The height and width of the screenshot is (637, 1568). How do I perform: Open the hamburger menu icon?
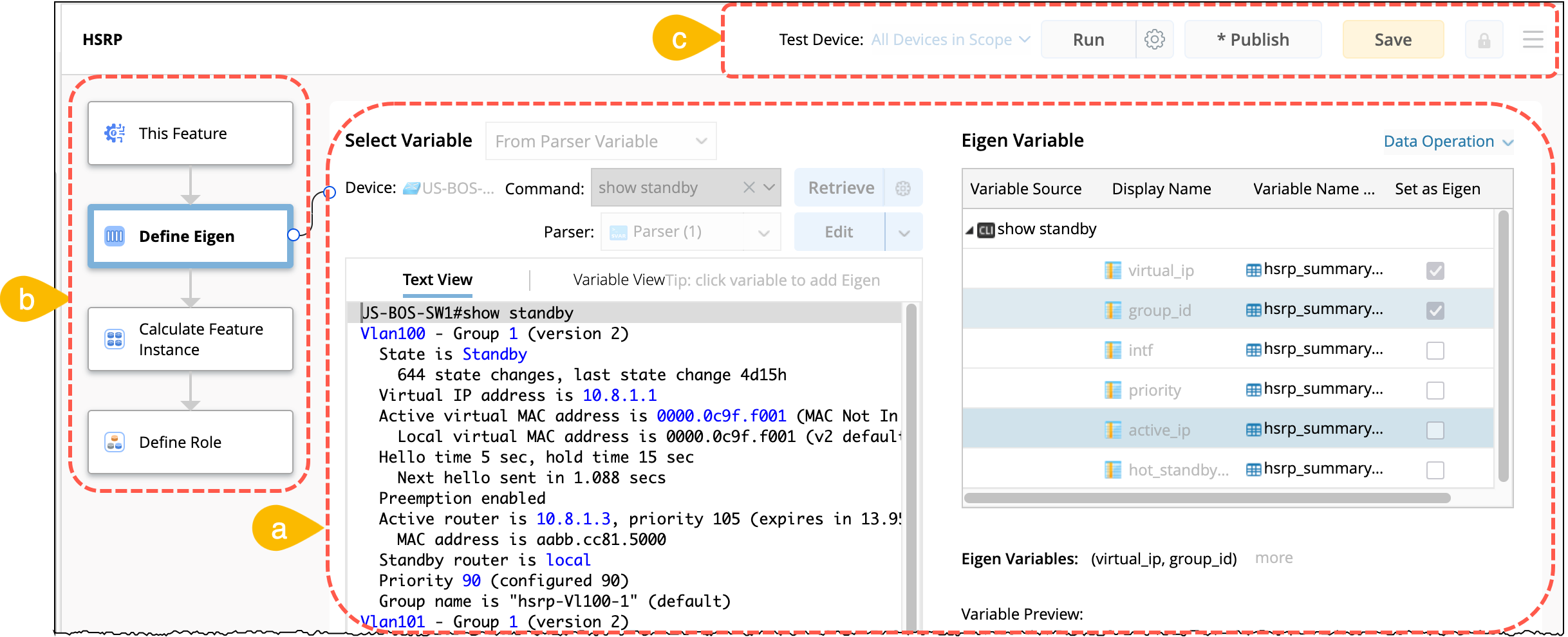click(1533, 40)
